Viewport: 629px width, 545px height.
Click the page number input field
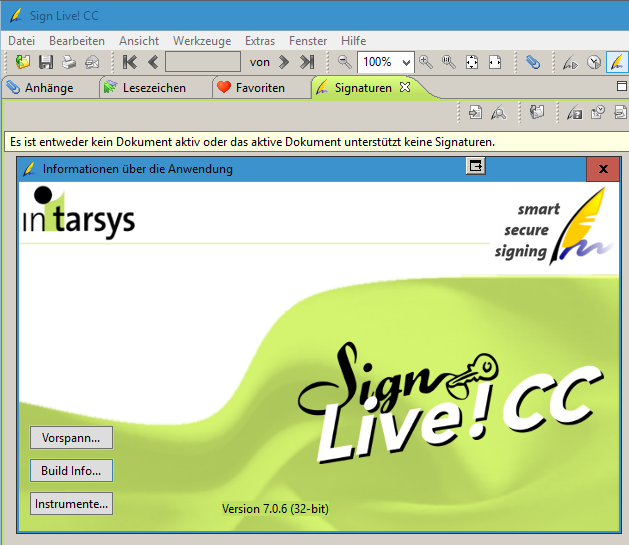202,62
